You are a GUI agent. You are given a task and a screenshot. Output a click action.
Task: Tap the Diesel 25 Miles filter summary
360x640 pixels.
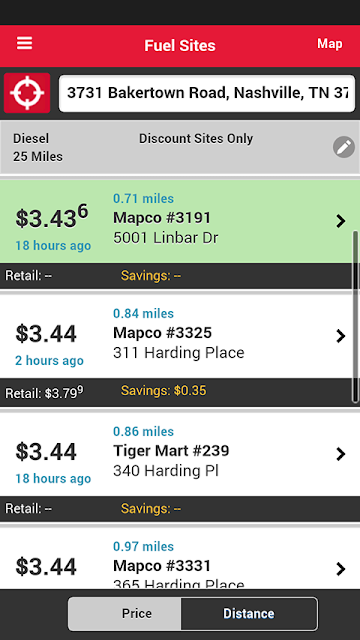pos(38,147)
